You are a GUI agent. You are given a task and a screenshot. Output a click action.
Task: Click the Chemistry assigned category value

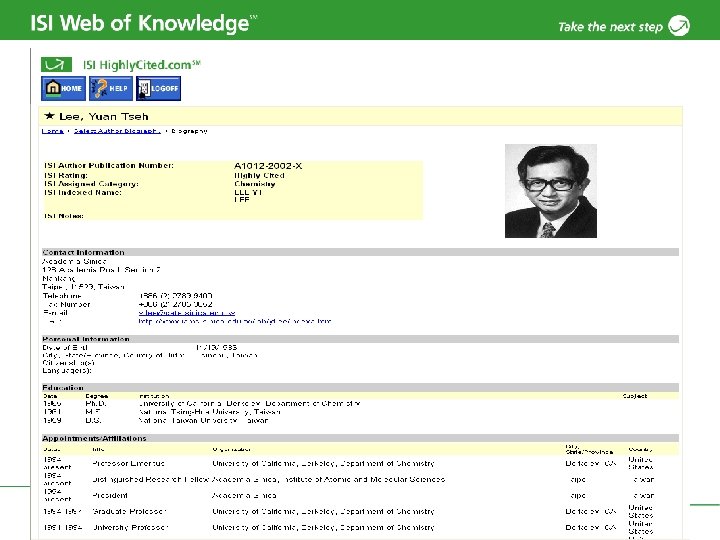255,184
